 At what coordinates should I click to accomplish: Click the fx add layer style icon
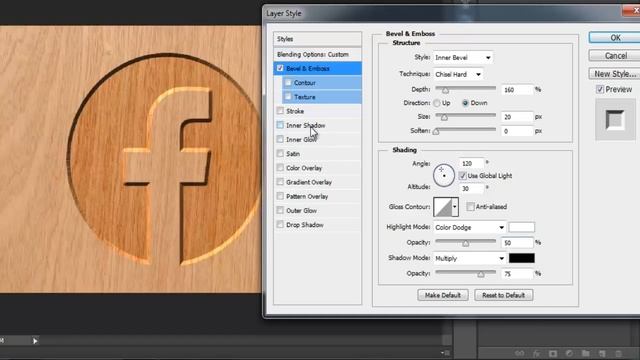click(x=536, y=353)
